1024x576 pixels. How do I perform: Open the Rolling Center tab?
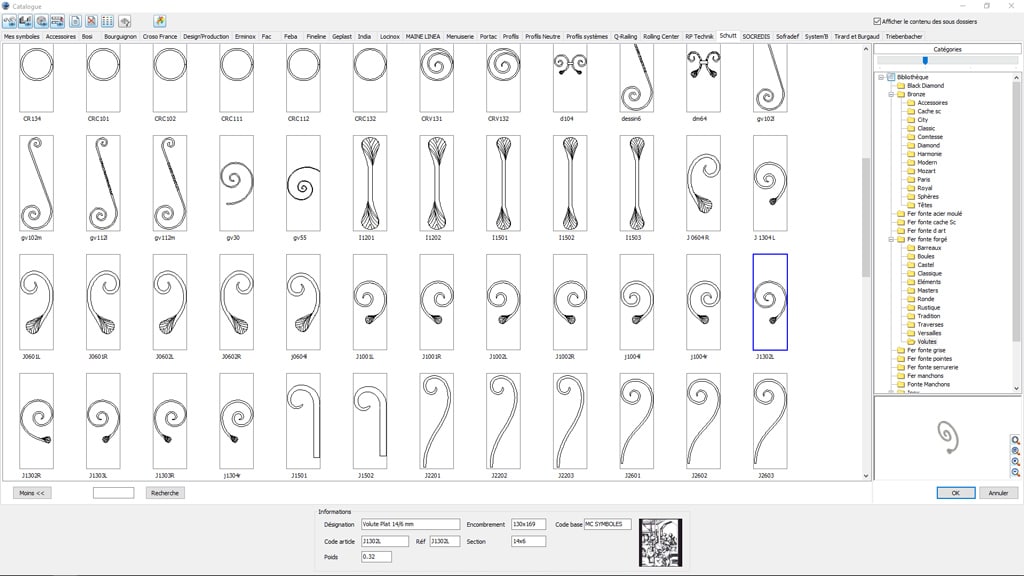tap(661, 36)
